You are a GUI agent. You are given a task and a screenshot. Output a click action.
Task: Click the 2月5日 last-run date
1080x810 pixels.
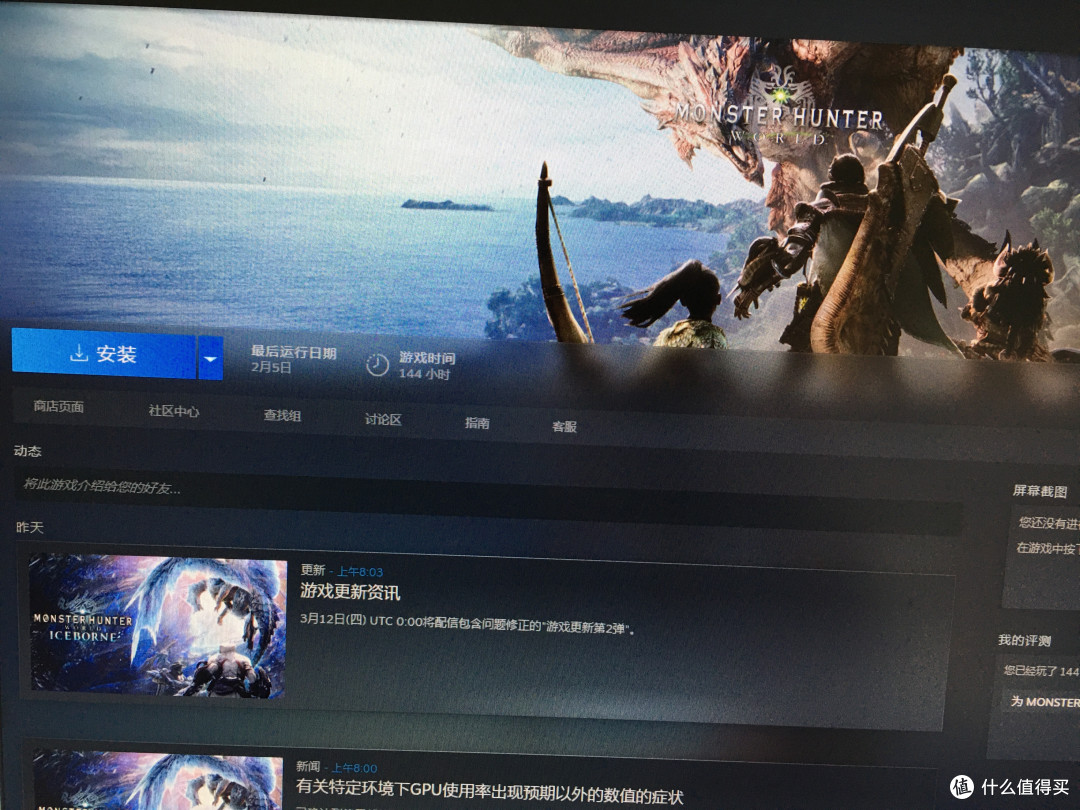(x=271, y=367)
